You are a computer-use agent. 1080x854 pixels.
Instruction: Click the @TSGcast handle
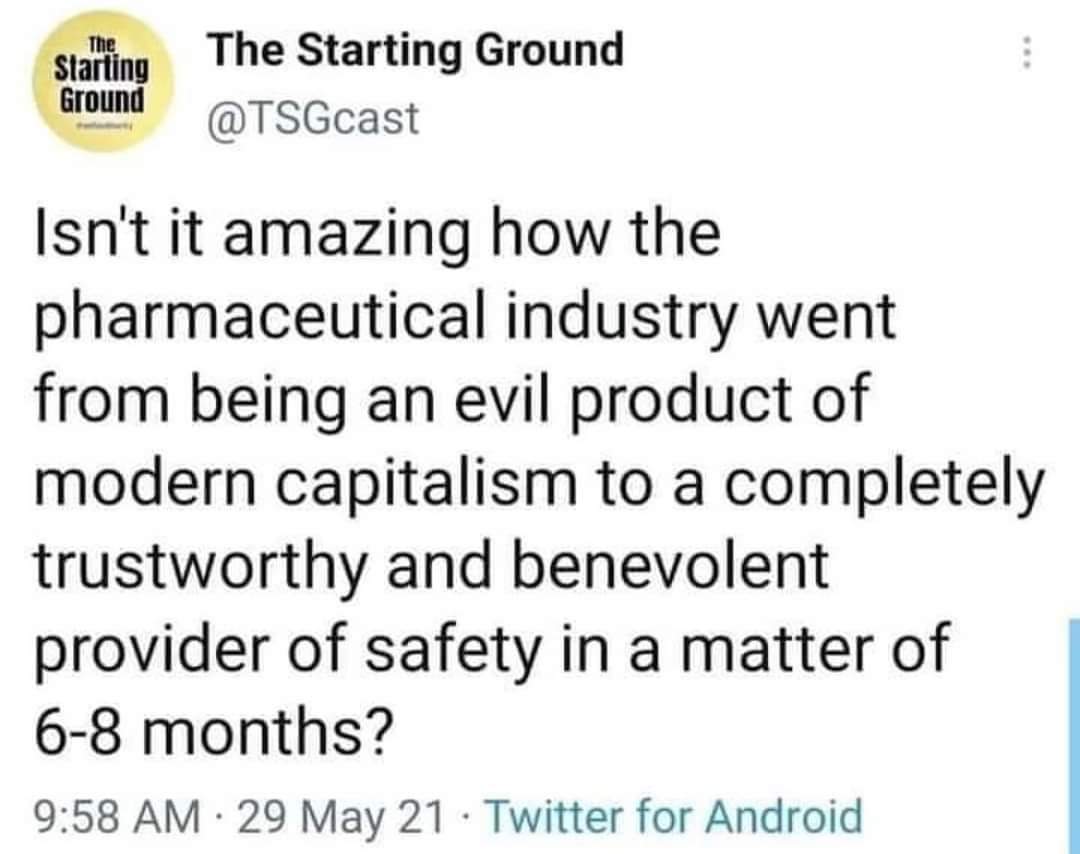click(312, 119)
